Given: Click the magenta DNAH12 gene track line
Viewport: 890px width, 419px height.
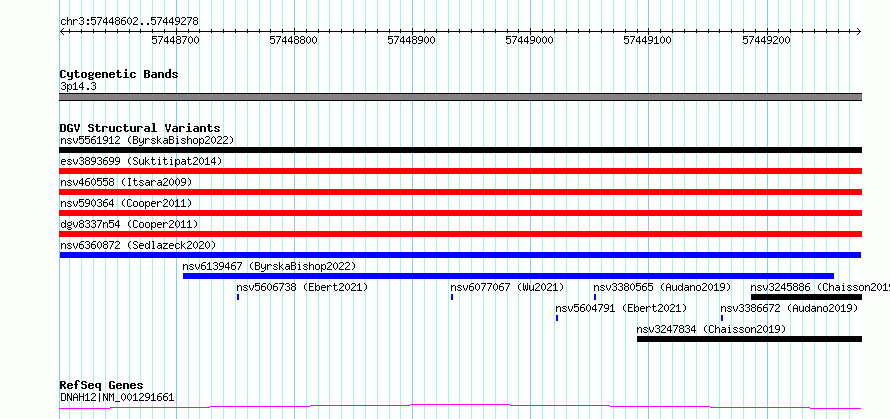Looking at the screenshot, I should pos(460,407).
